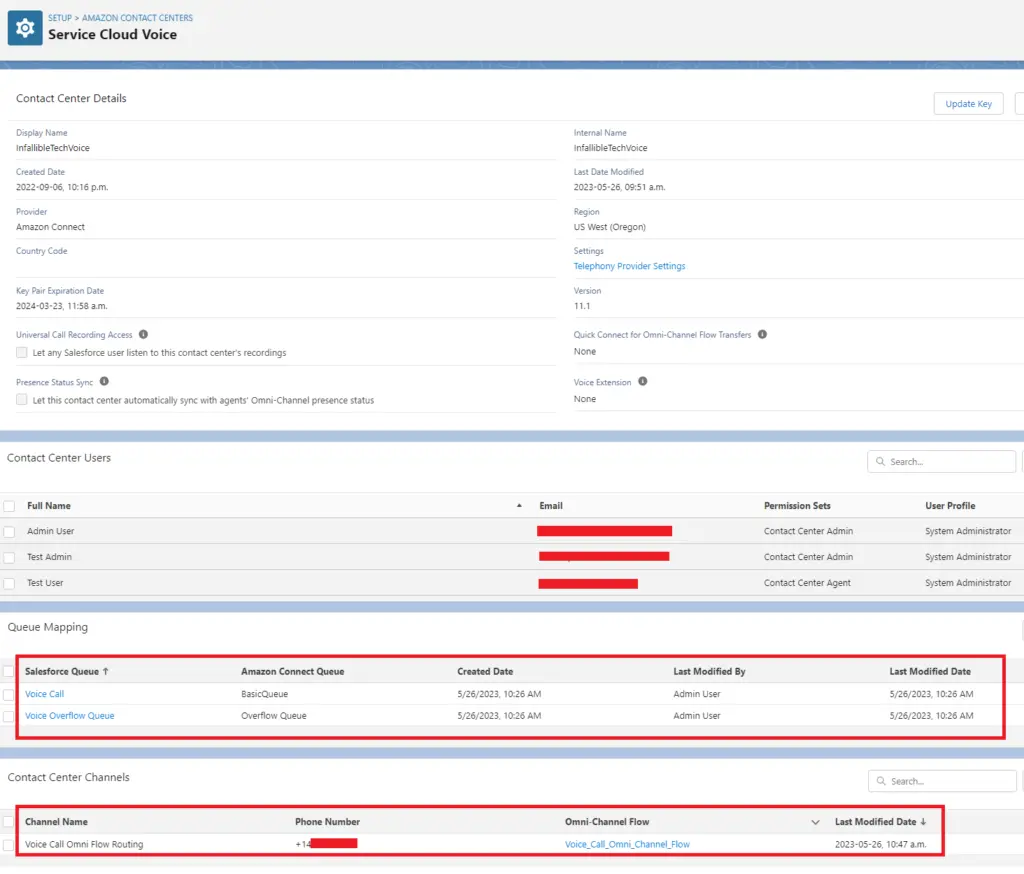1024x874 pixels.
Task: Select the Test User row checkbox
Action: [x=9, y=583]
